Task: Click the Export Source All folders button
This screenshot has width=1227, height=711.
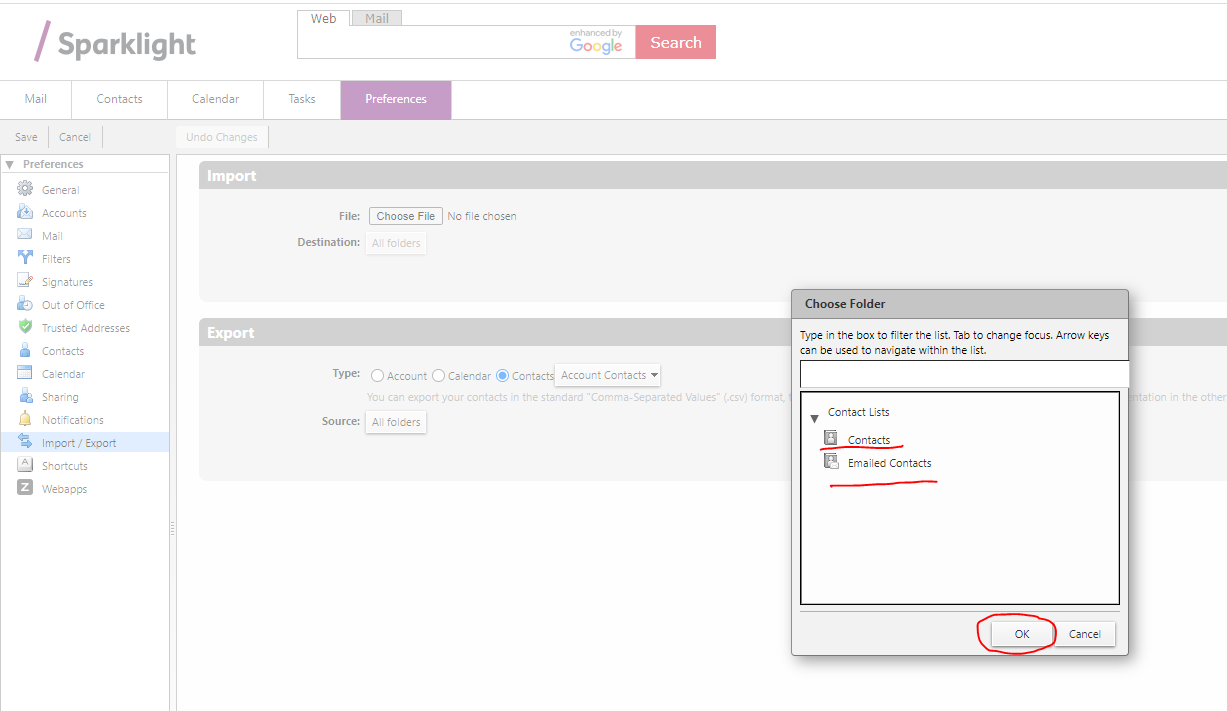Action: click(x=396, y=422)
